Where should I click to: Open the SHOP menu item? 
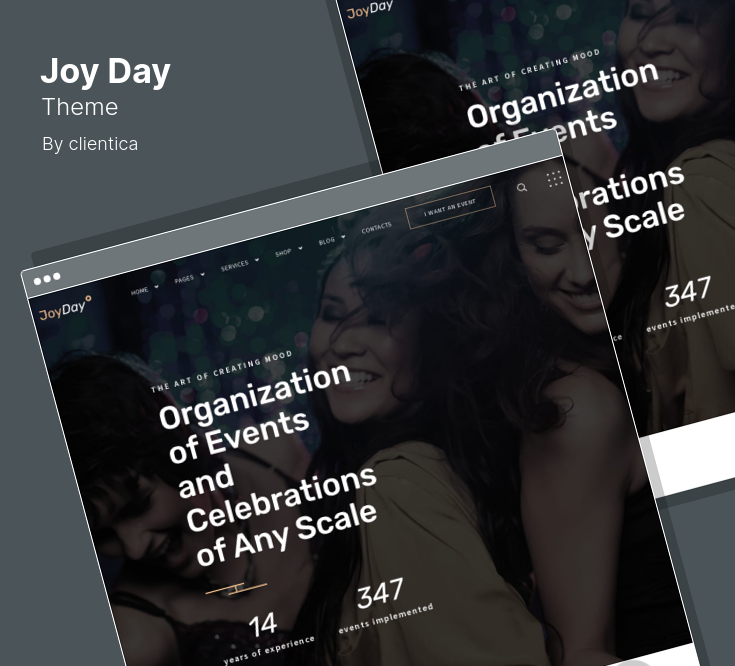(283, 253)
